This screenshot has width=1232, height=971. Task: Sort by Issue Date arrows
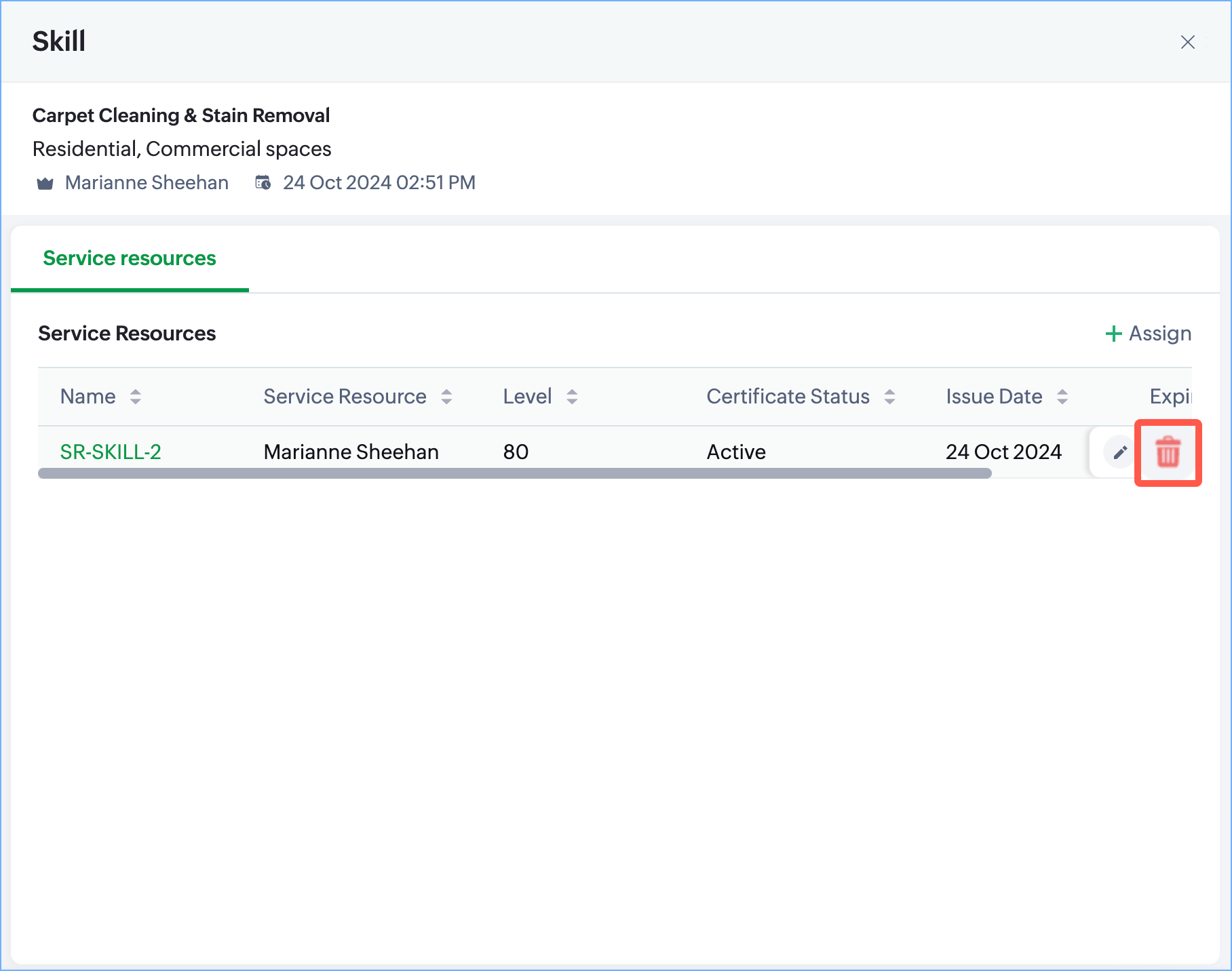click(1062, 397)
